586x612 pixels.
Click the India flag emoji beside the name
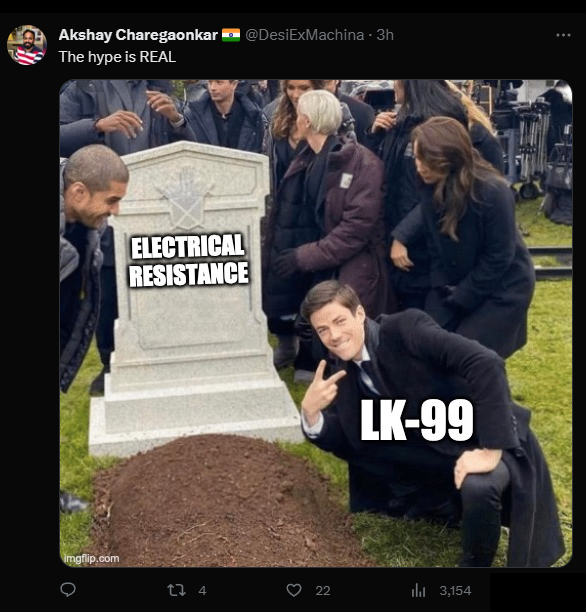231,35
